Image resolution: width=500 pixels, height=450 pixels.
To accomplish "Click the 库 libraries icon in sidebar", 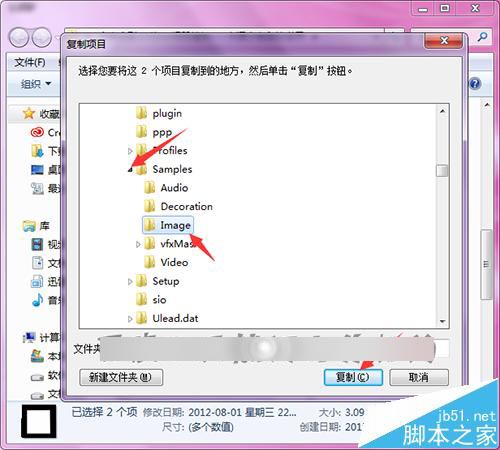I will (x=29, y=226).
